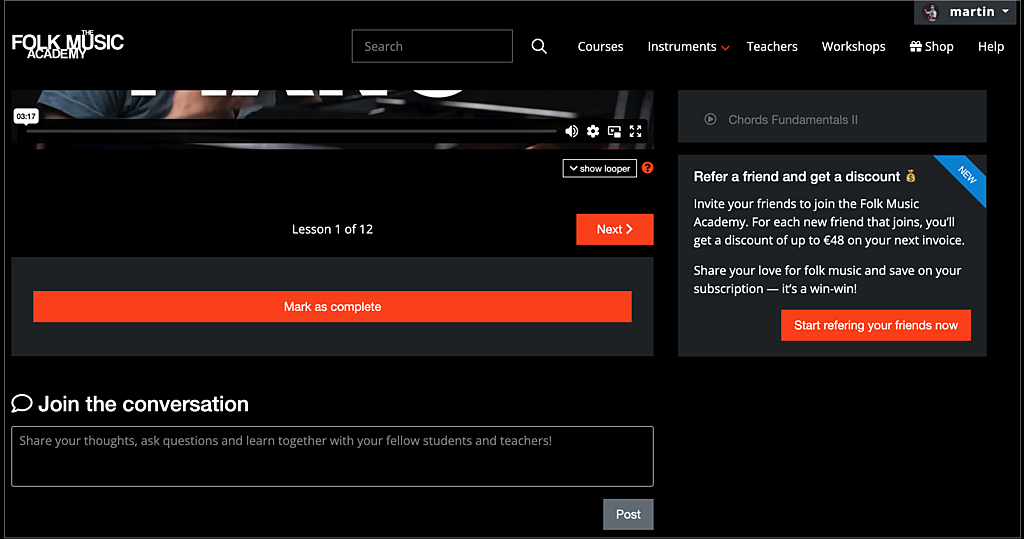Click the search magnifier icon

539,47
